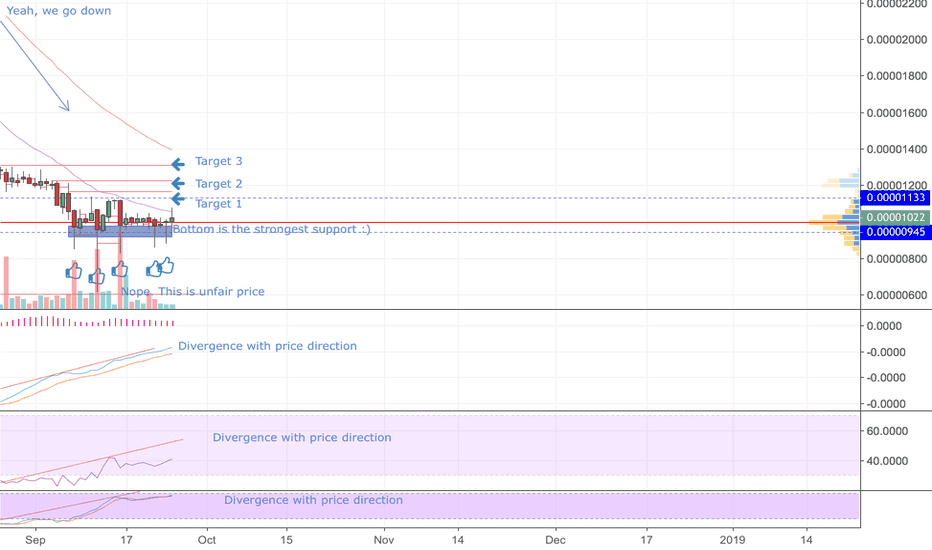Click the 0.0000 MACD axis value
The height and width of the screenshot is (550, 932).
884,326
